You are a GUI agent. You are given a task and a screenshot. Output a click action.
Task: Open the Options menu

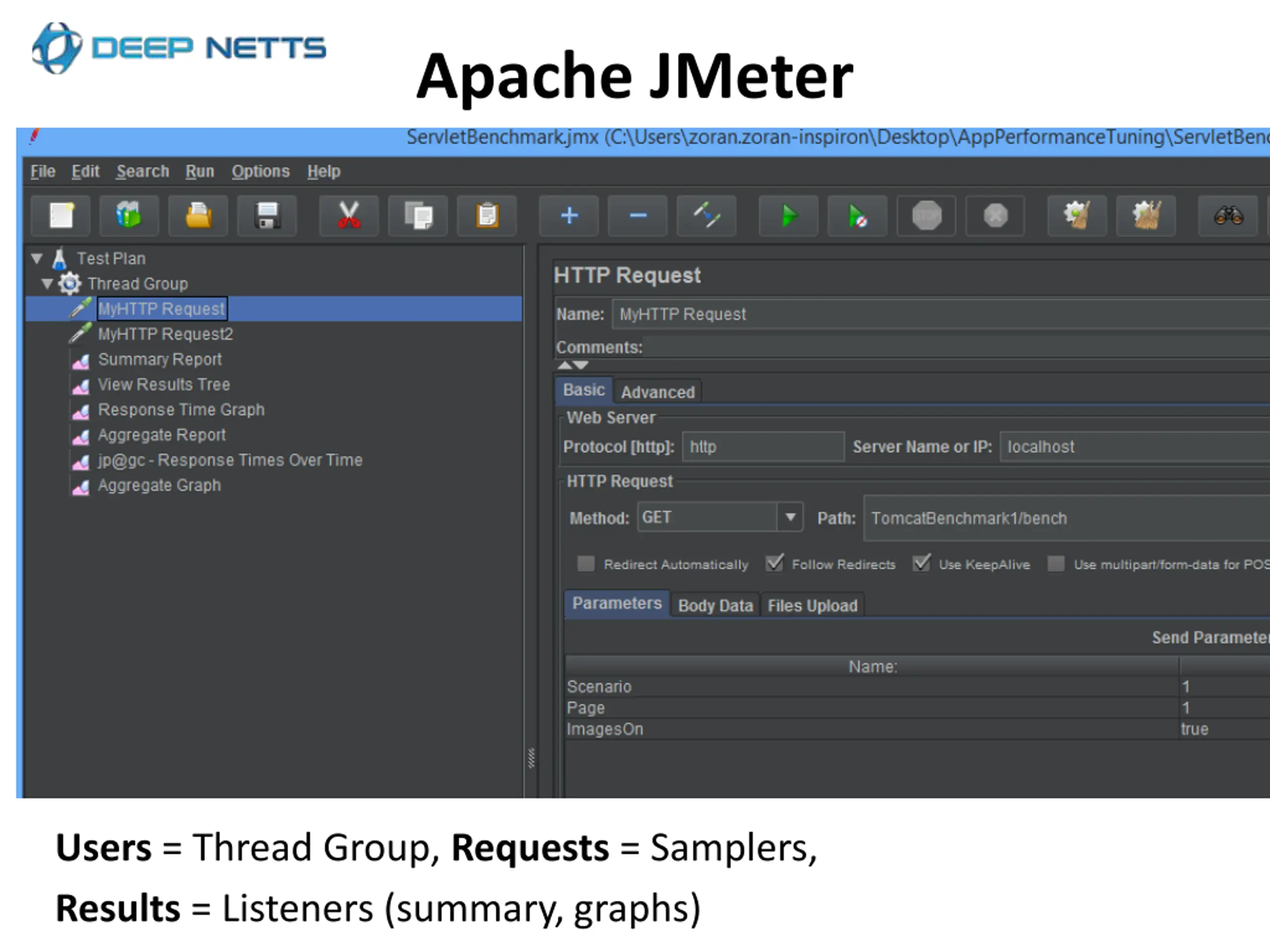(260, 171)
